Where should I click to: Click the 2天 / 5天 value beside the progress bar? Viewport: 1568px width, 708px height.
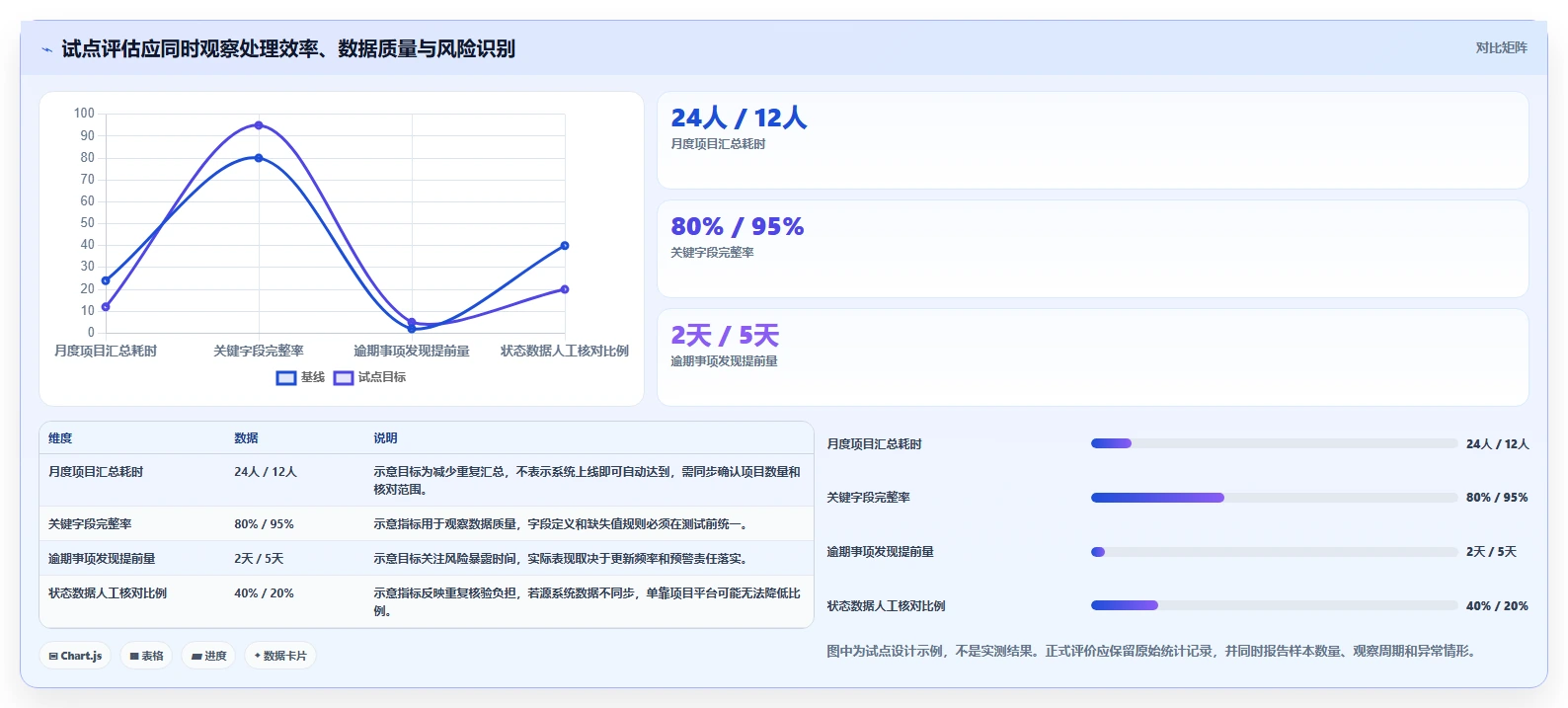[1491, 552]
